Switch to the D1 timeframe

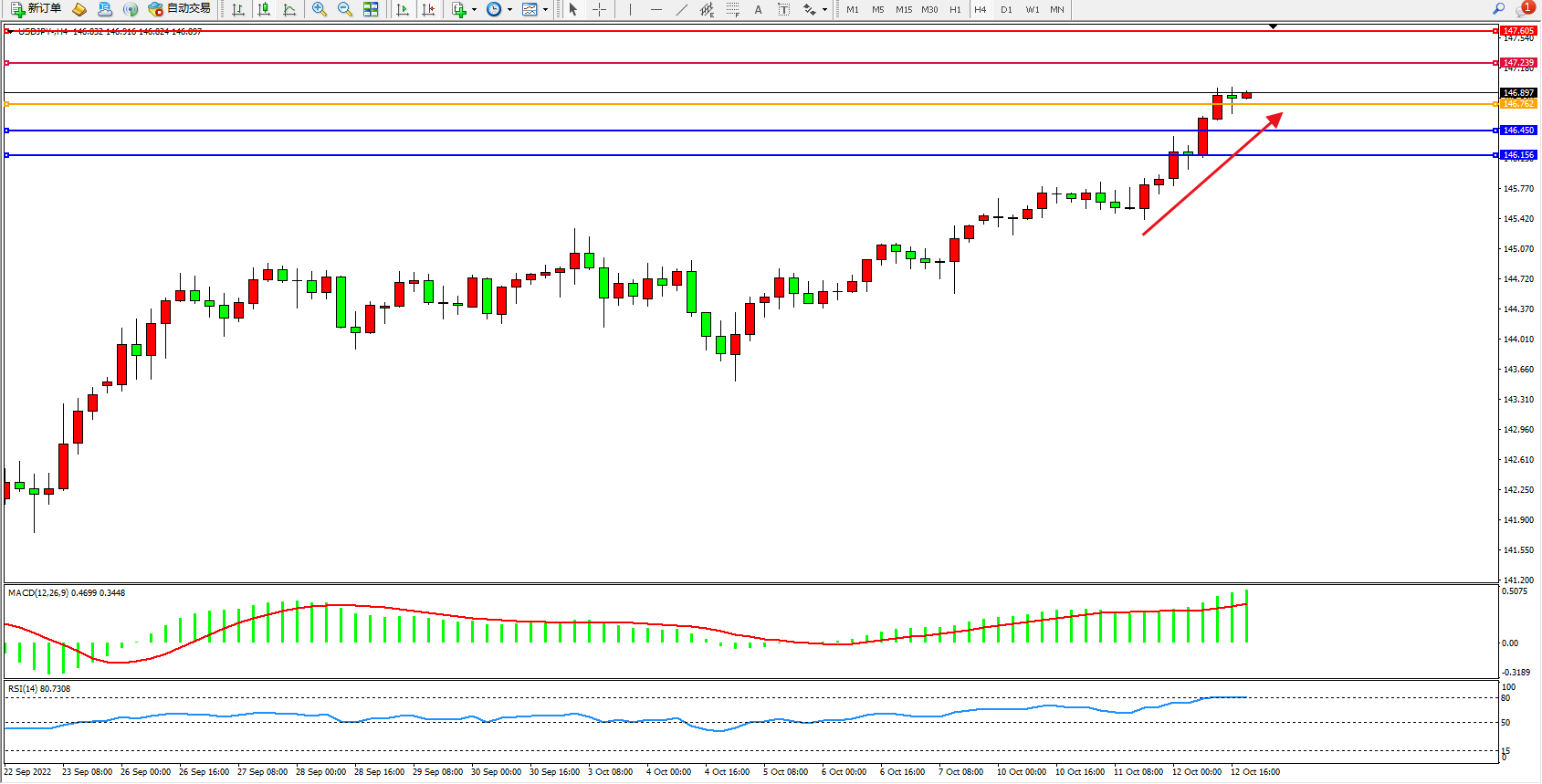pyautogui.click(x=1006, y=9)
